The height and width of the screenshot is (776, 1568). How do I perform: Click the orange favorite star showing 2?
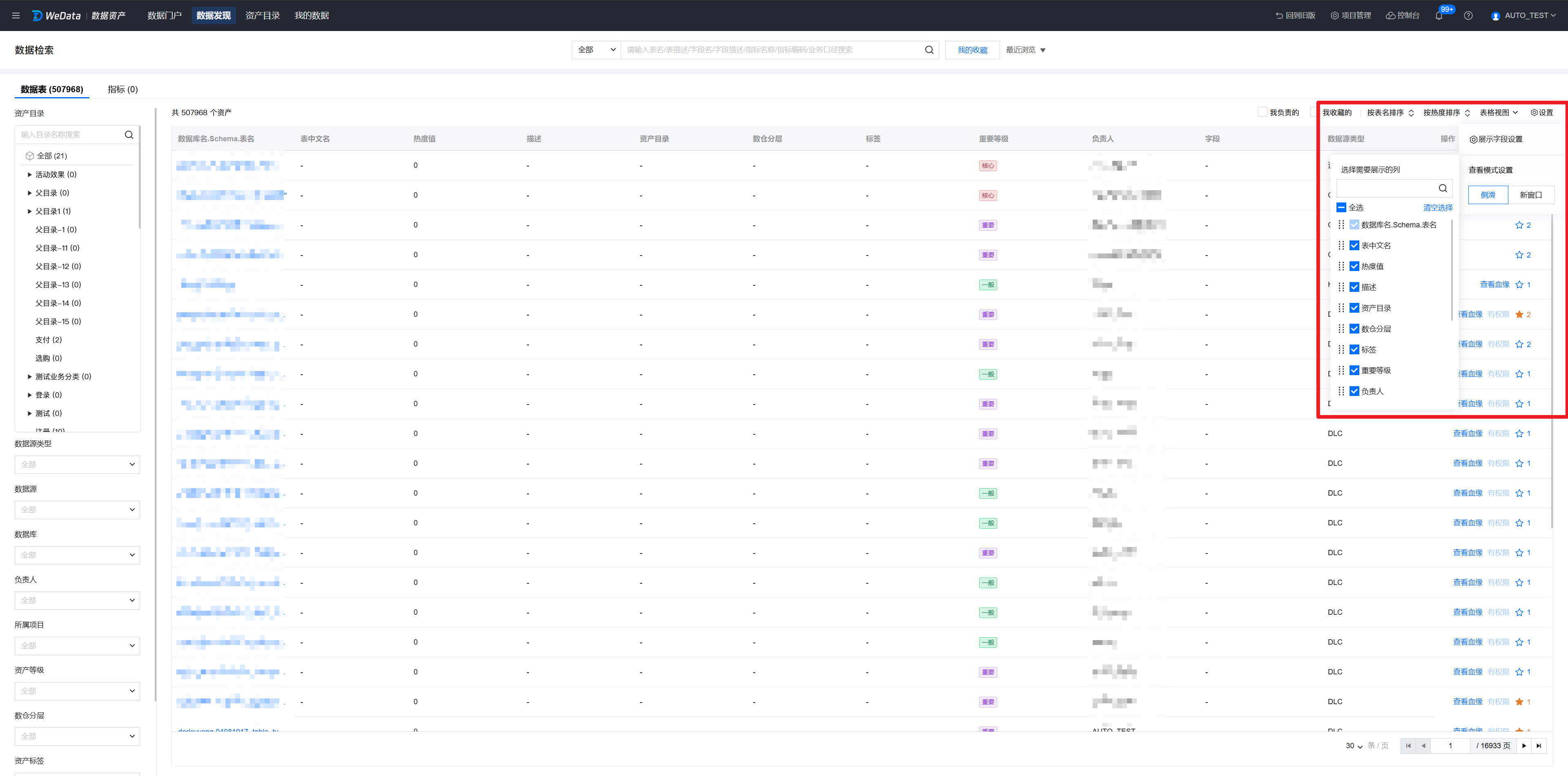[1519, 315]
